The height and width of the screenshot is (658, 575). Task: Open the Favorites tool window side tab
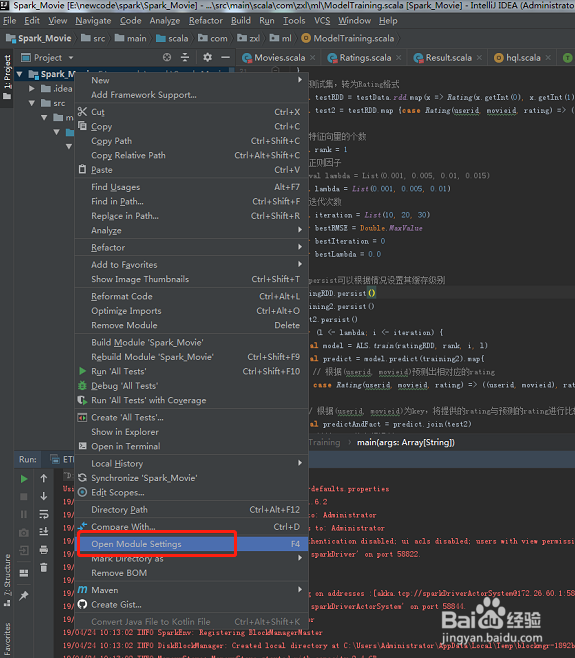pyautogui.click(x=7, y=640)
